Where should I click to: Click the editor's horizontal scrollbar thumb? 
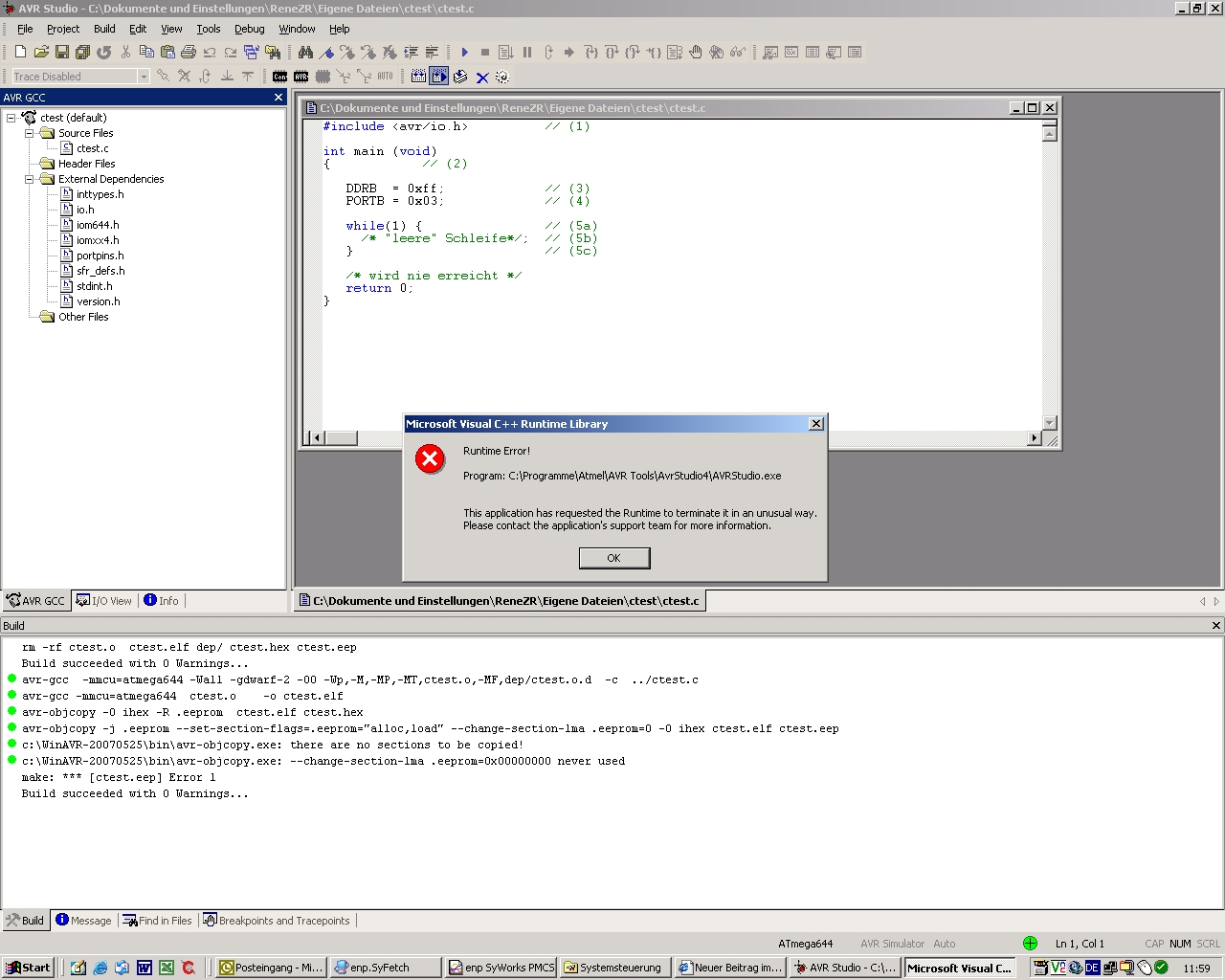click(x=341, y=438)
